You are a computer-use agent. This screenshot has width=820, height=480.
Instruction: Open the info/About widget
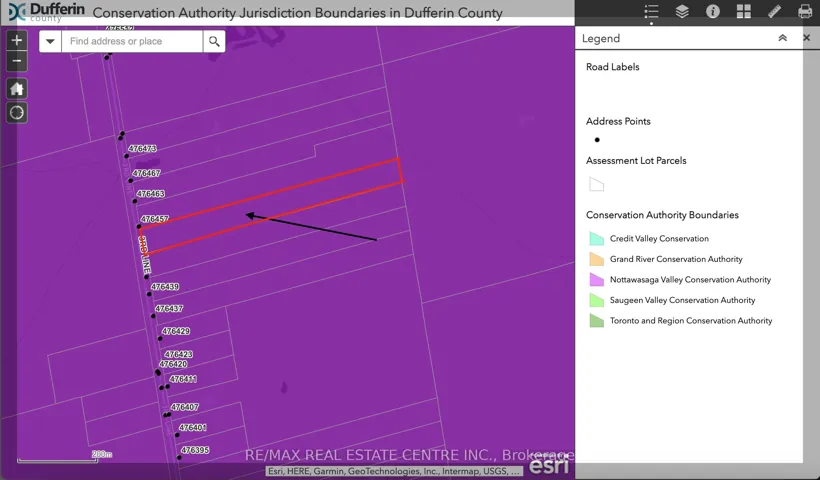click(x=713, y=12)
